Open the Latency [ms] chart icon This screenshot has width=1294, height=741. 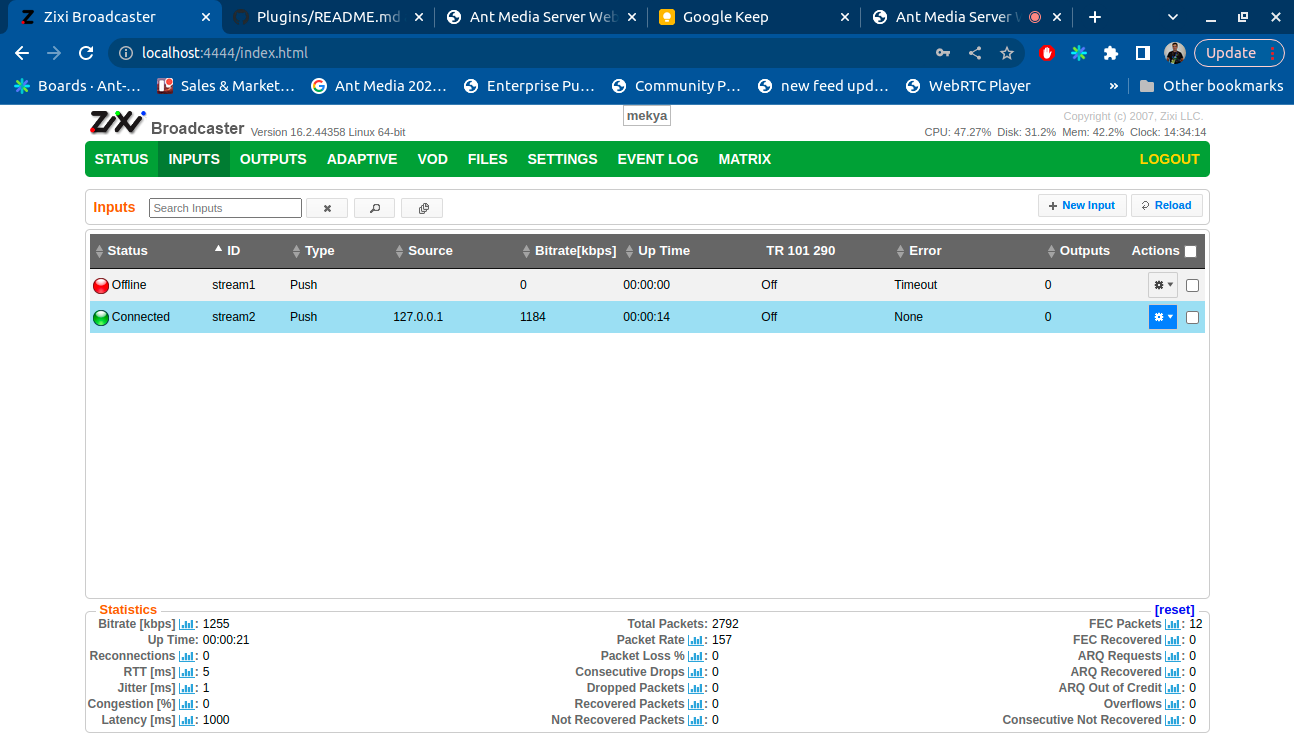click(187, 720)
